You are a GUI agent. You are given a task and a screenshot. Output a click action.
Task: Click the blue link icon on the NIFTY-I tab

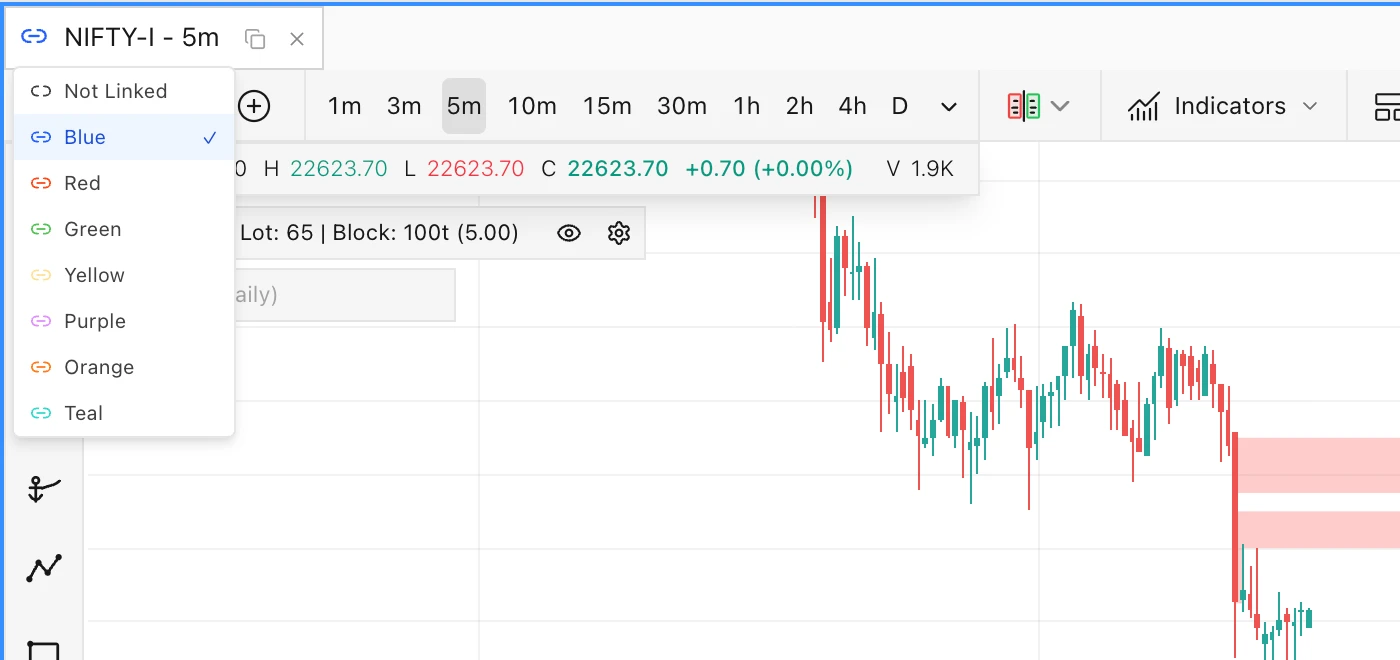[x=34, y=38]
